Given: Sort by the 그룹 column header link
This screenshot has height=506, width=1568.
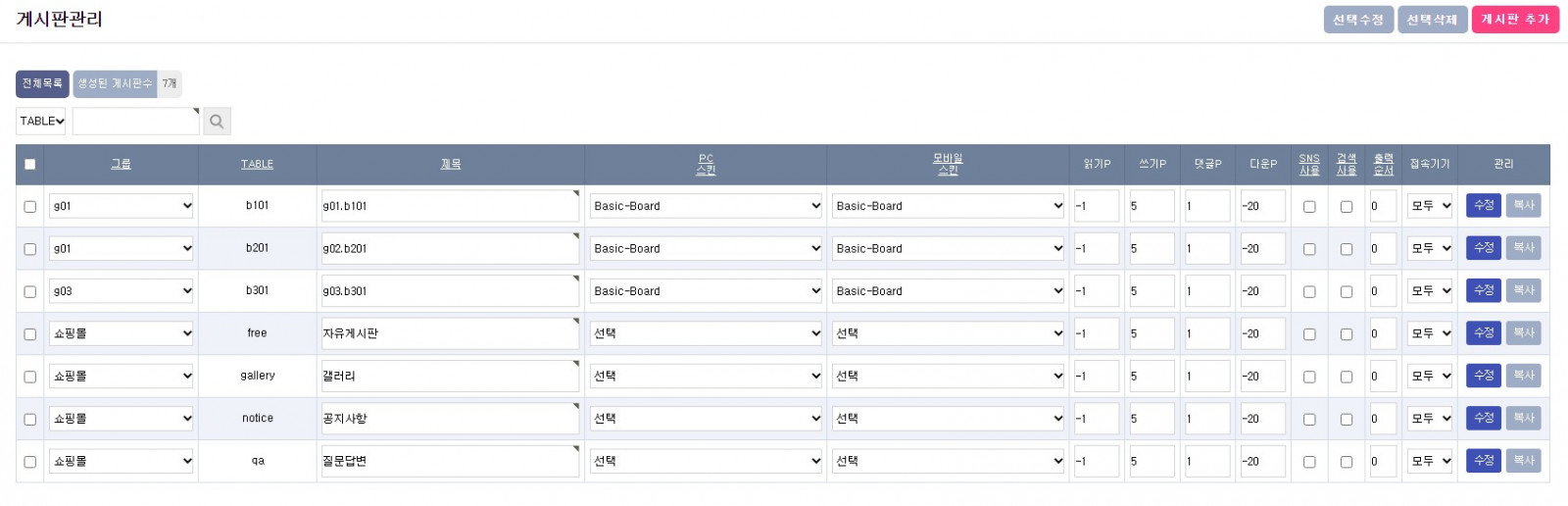Looking at the screenshot, I should pyautogui.click(x=121, y=165).
